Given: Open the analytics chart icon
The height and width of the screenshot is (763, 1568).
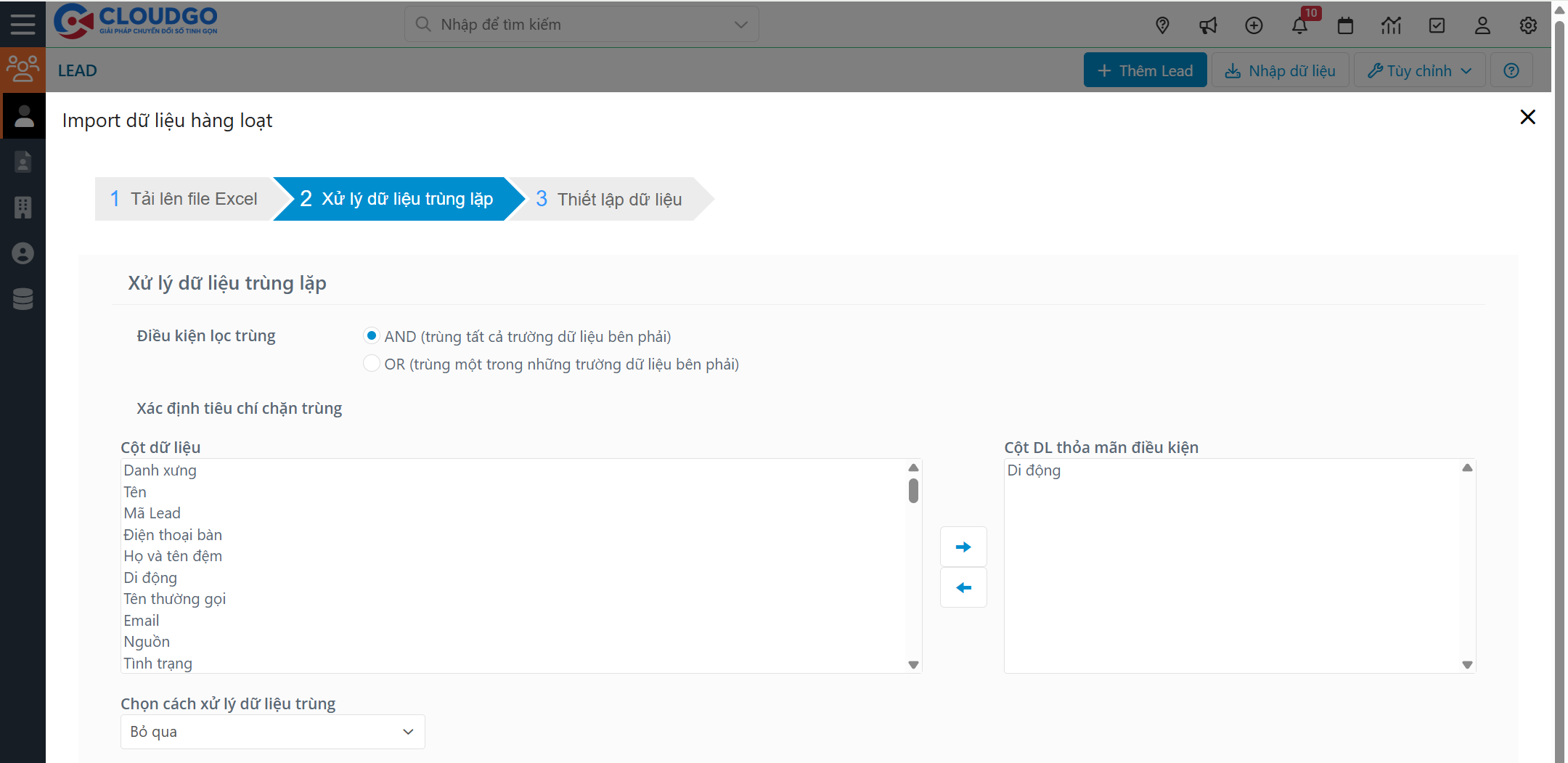Looking at the screenshot, I should point(1392,25).
